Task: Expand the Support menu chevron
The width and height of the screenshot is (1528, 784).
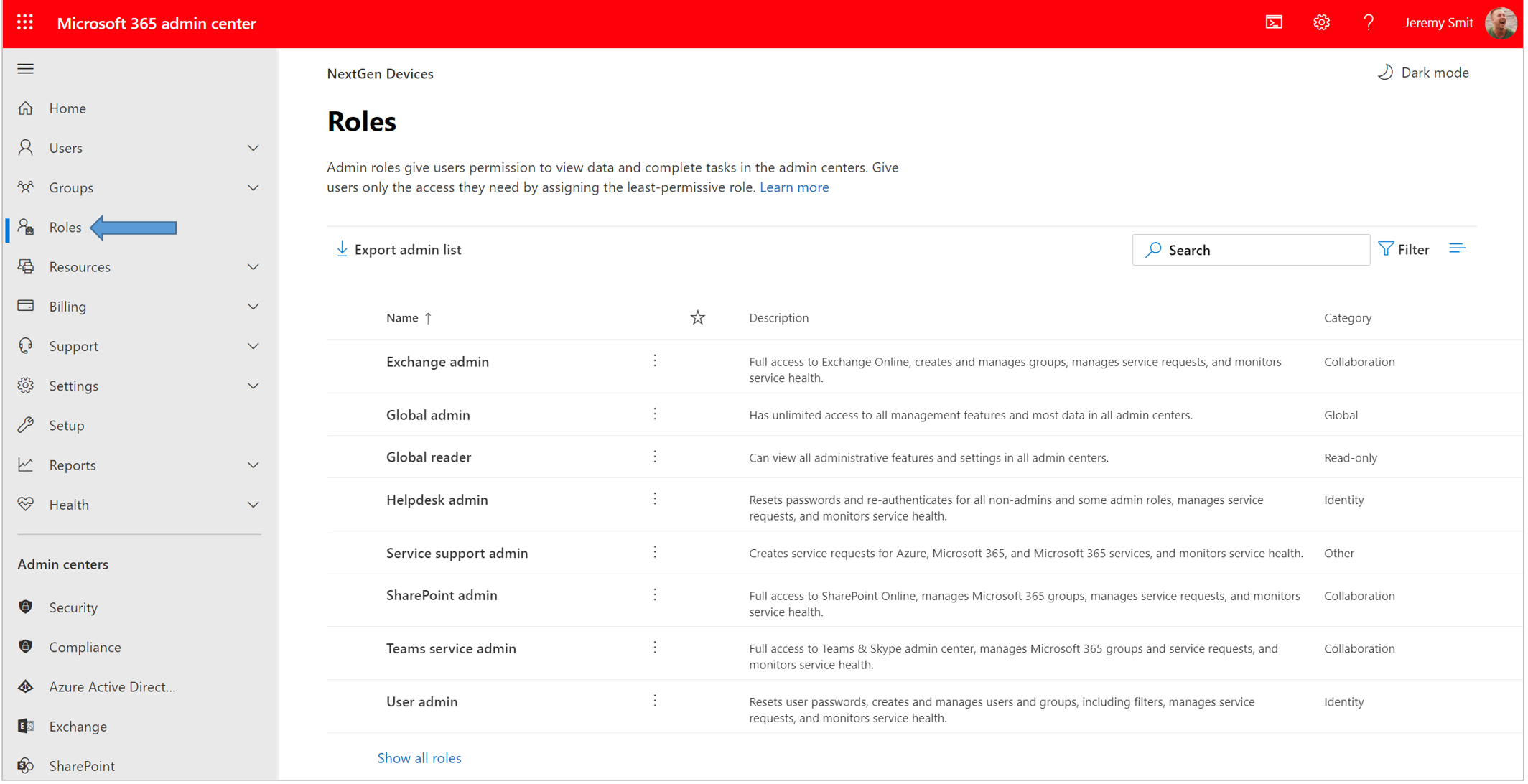Action: (x=253, y=346)
